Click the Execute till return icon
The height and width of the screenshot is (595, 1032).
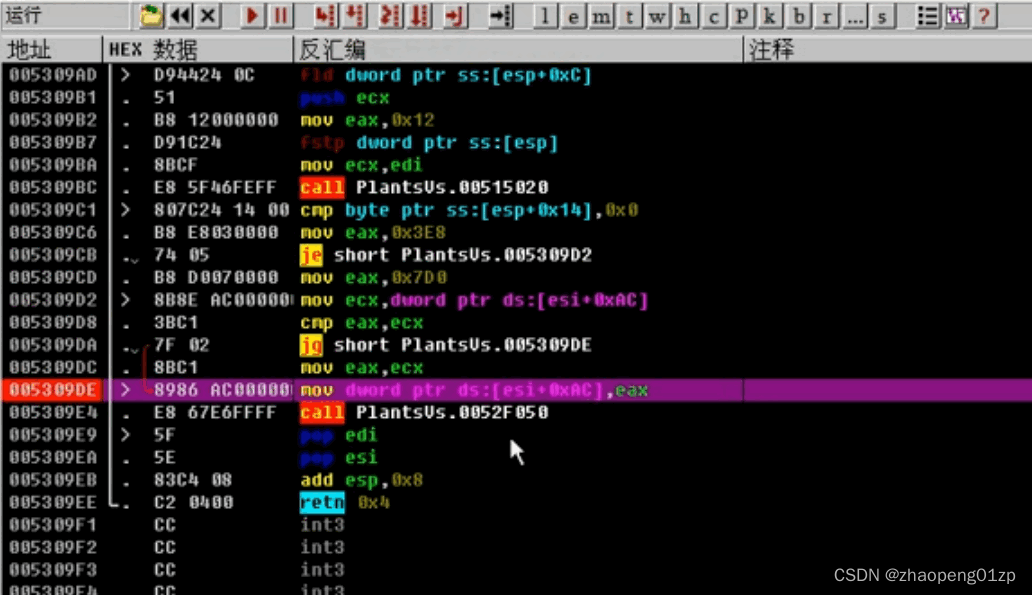coord(454,15)
